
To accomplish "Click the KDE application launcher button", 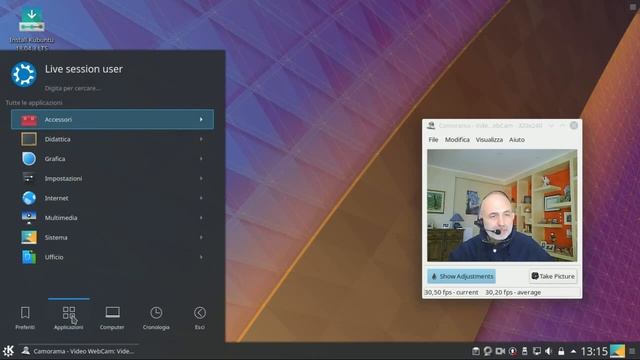I will pyautogui.click(x=8, y=351).
